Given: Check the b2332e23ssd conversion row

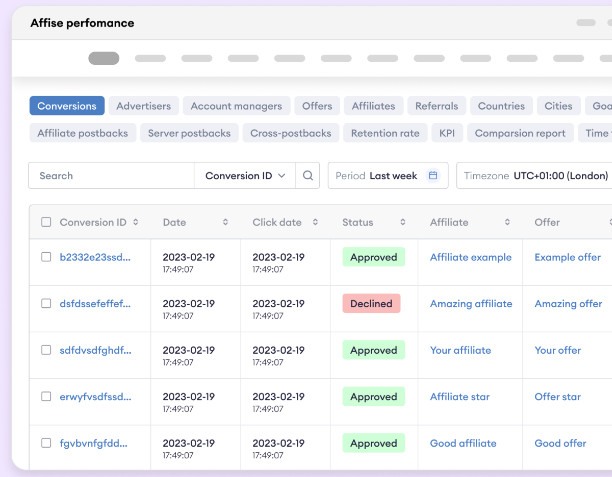Looking at the screenshot, I should (x=46, y=257).
